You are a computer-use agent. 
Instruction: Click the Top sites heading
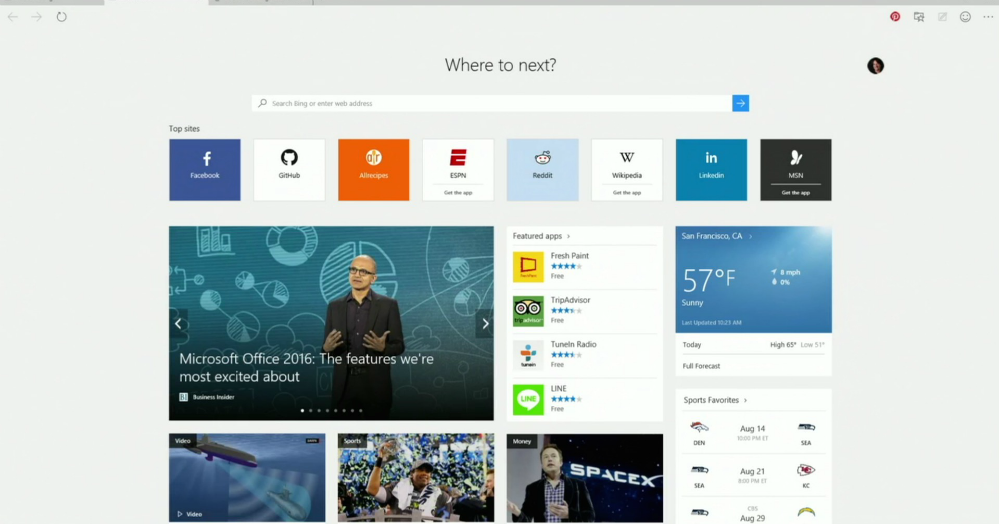point(184,129)
